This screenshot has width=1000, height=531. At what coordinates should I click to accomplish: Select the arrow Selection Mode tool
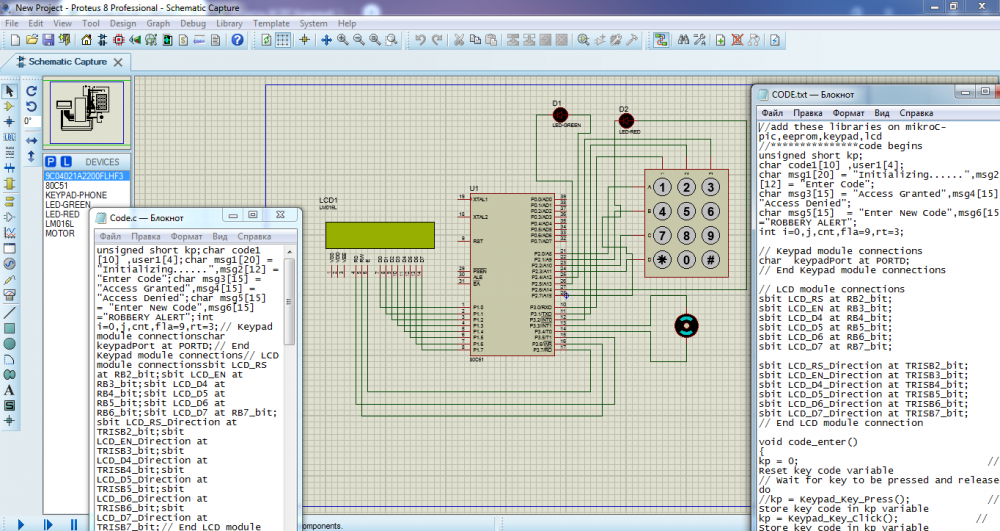(10, 91)
